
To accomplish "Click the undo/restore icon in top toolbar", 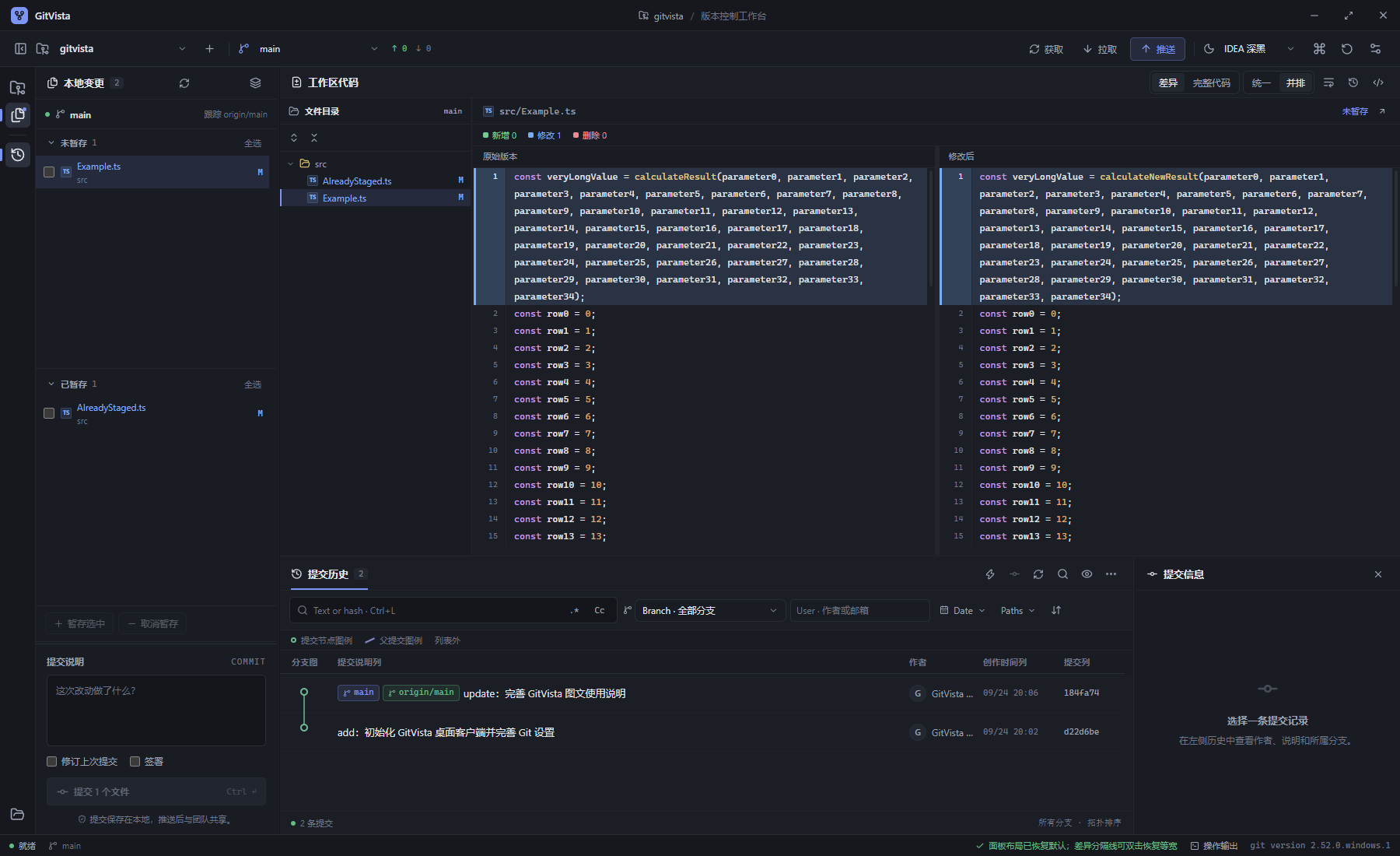I will 1347,48.
